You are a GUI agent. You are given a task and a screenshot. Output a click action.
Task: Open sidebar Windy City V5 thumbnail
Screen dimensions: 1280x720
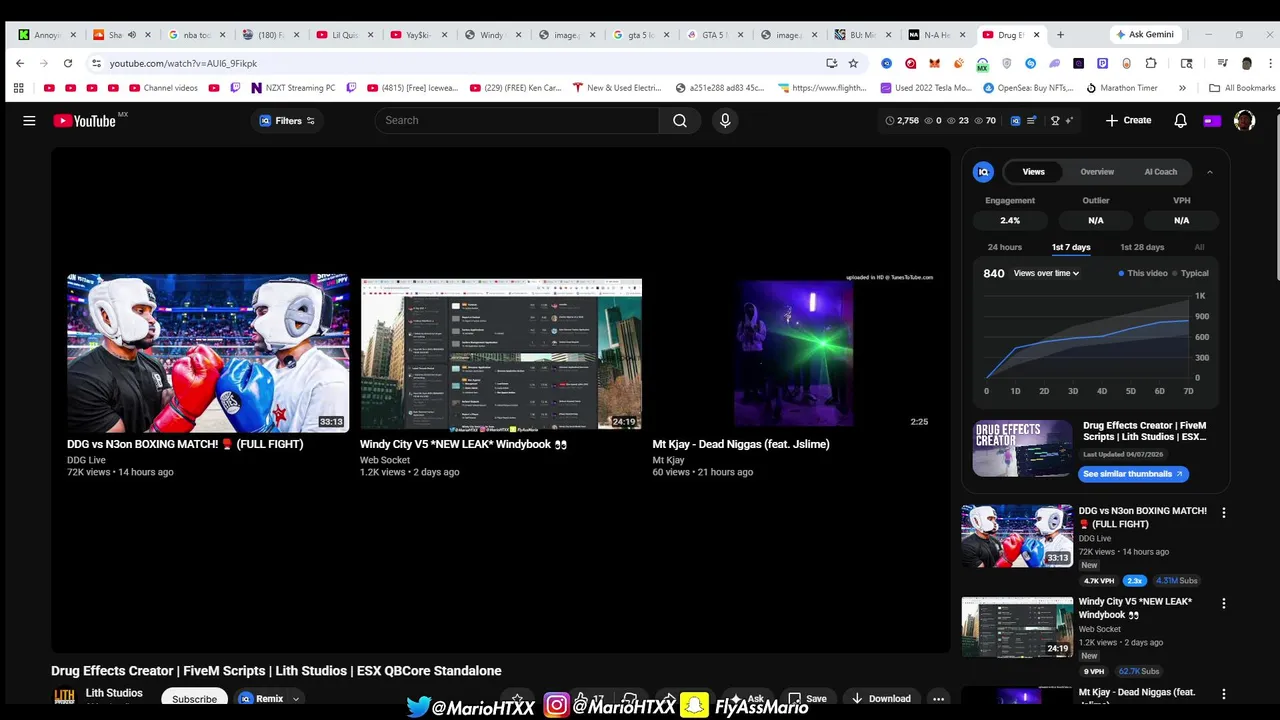1017,627
